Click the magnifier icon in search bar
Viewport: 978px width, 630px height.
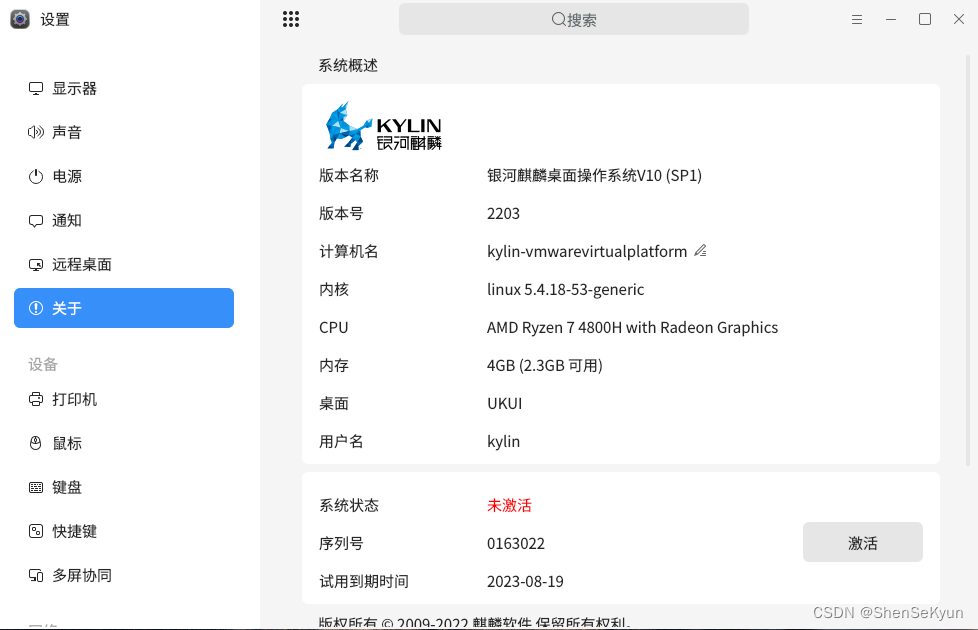pos(558,19)
